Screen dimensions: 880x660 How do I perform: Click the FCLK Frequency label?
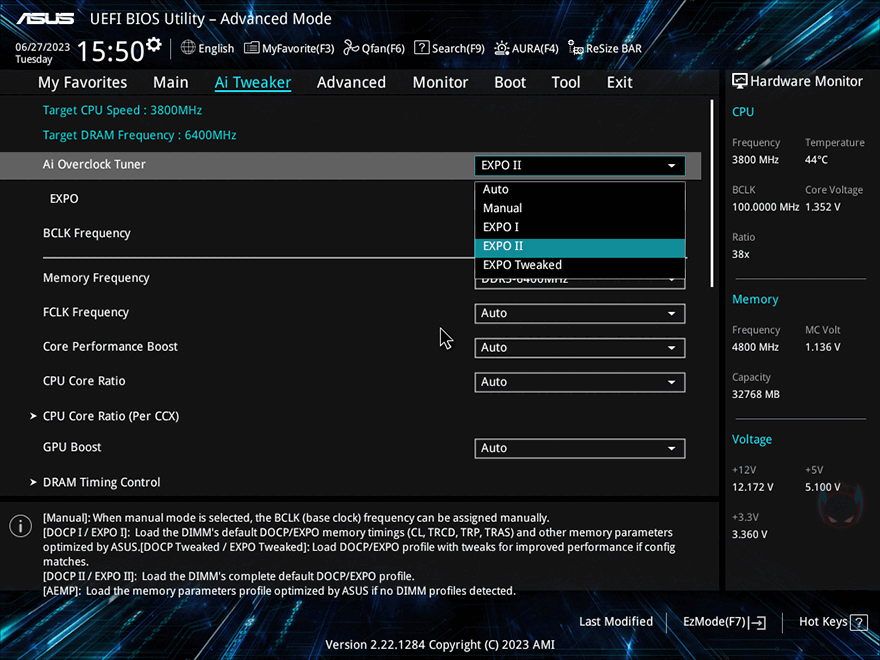click(x=86, y=313)
